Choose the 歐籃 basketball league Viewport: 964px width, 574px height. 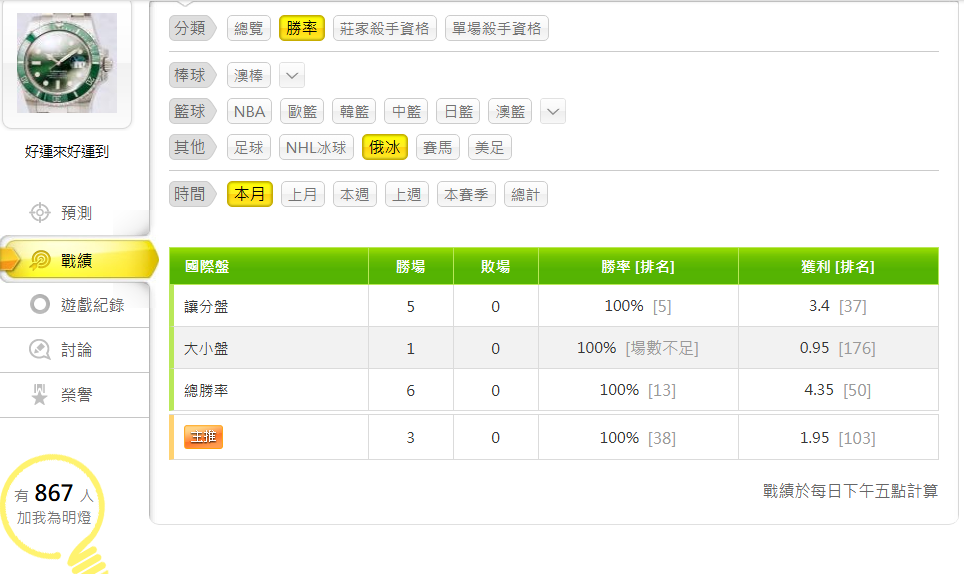302,112
